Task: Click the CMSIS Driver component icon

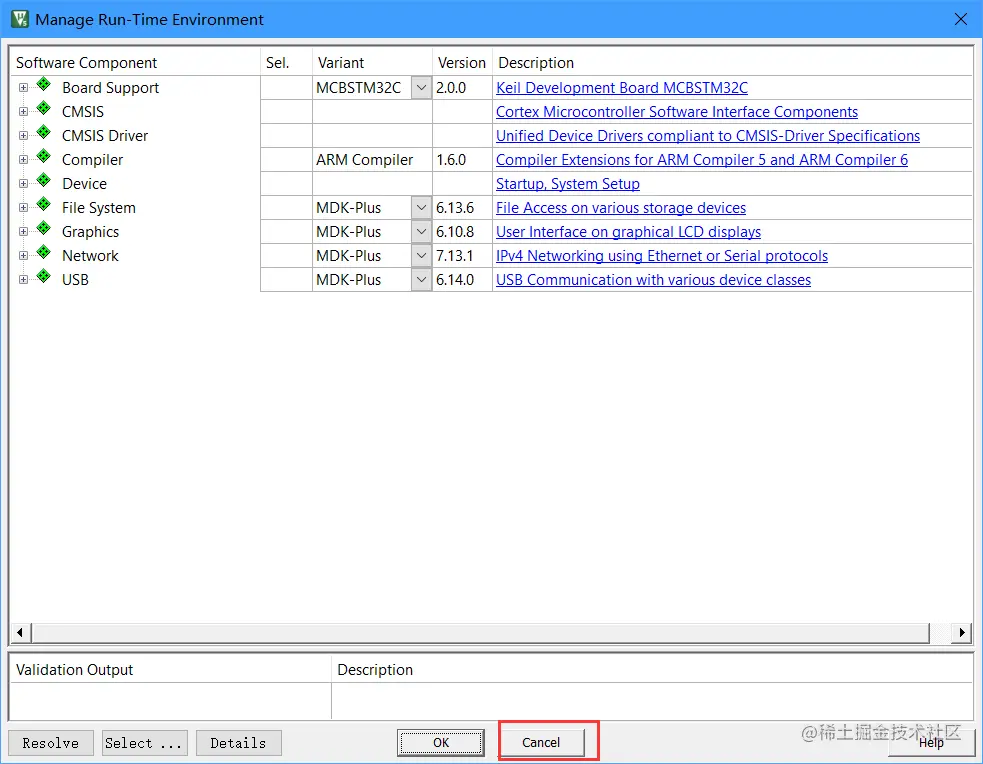Action: coord(44,132)
